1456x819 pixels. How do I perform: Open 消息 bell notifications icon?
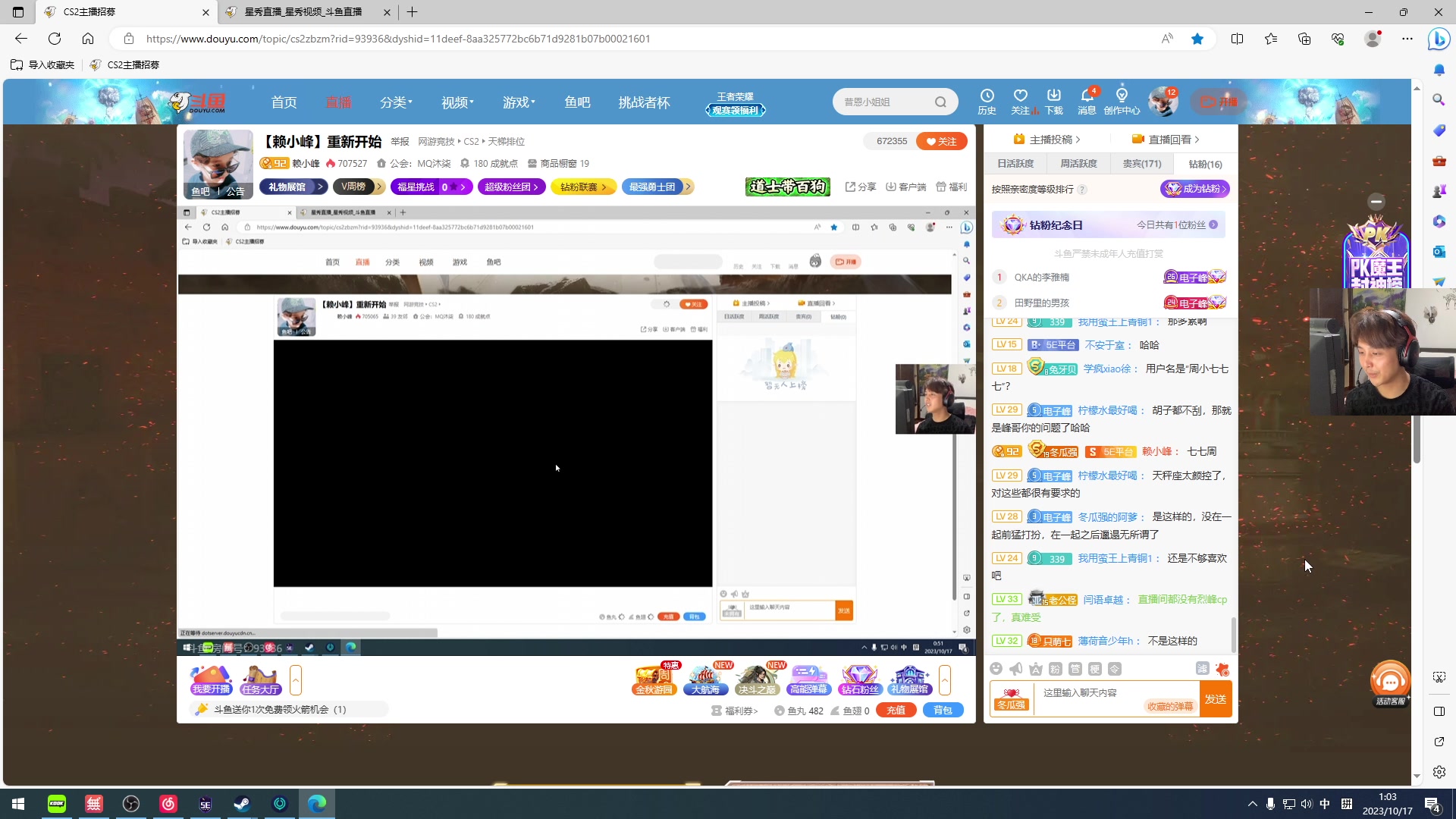(1087, 101)
